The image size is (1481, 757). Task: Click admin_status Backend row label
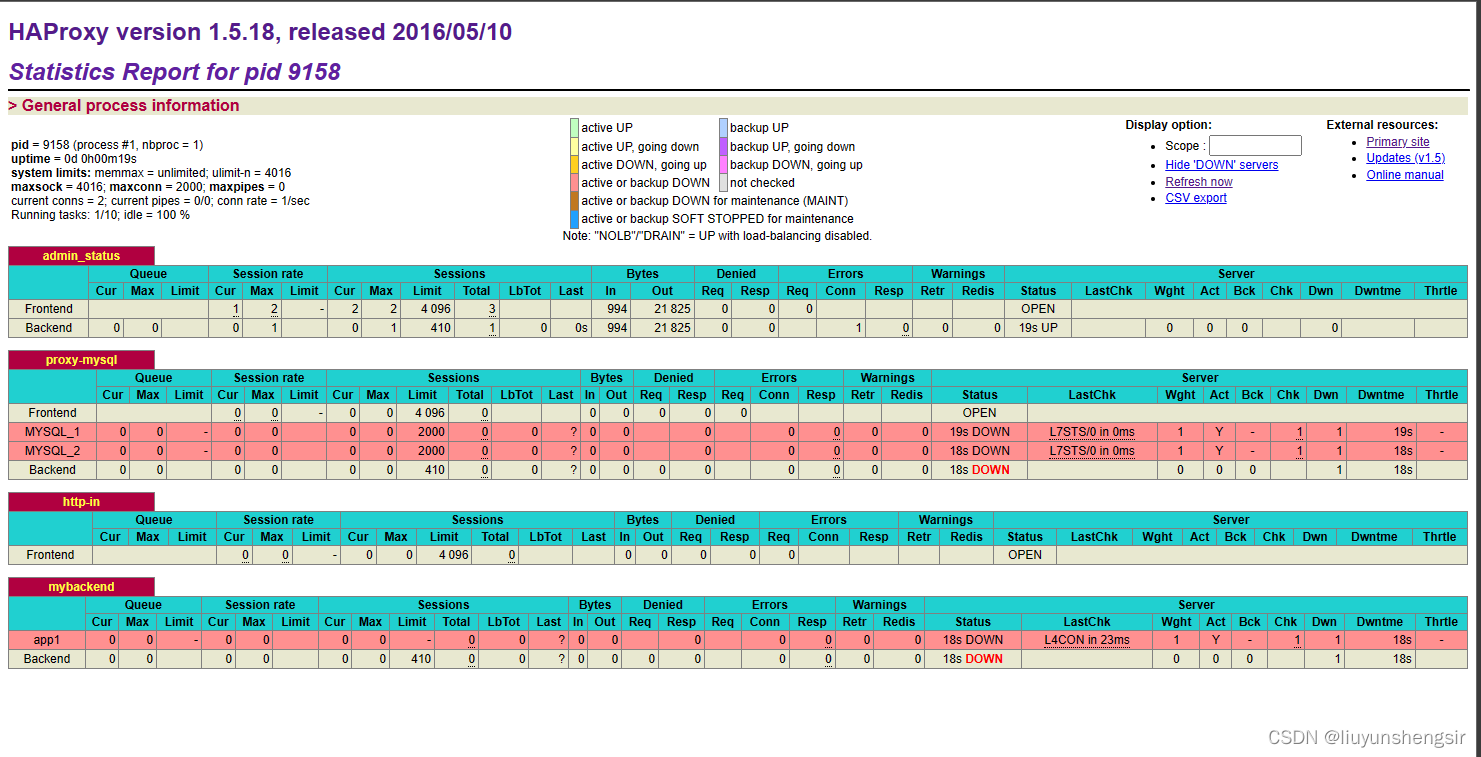point(48,328)
